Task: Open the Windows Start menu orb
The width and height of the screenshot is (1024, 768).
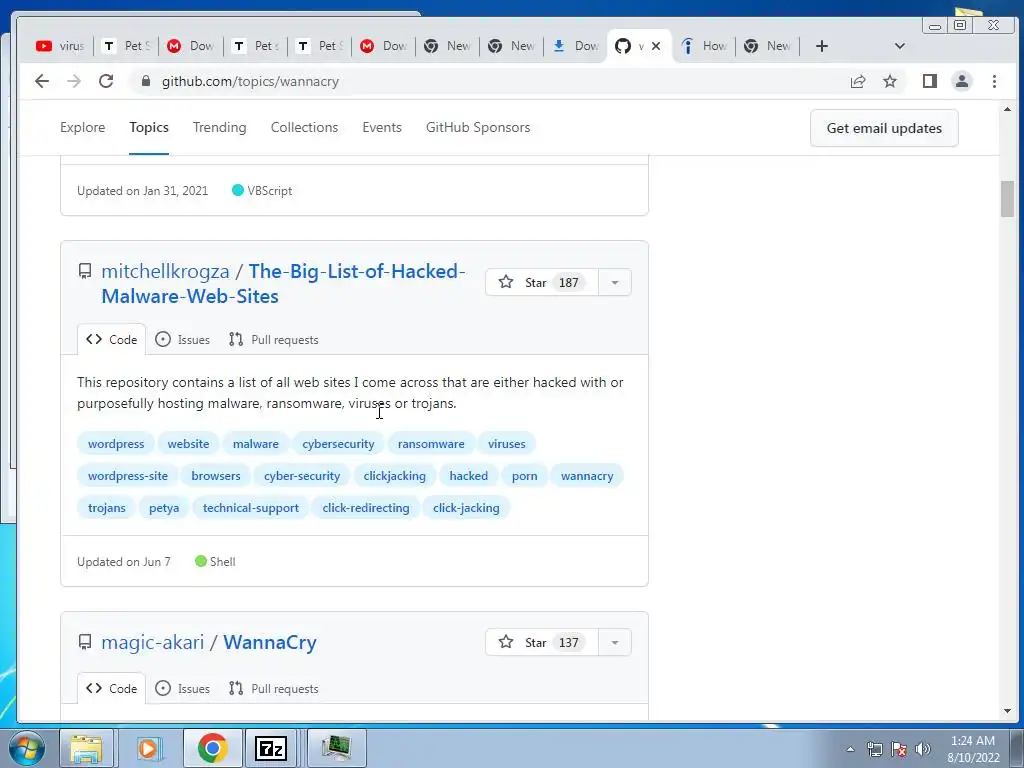Action: click(x=26, y=748)
